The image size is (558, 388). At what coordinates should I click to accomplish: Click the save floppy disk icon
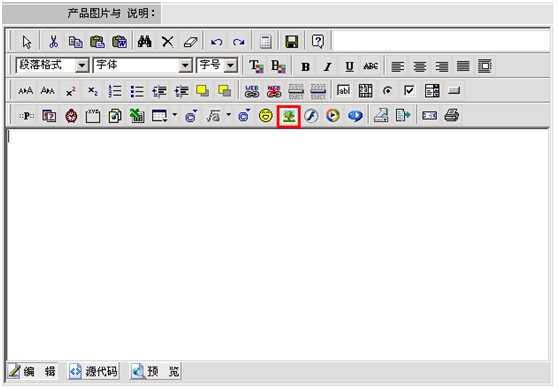[x=292, y=42]
